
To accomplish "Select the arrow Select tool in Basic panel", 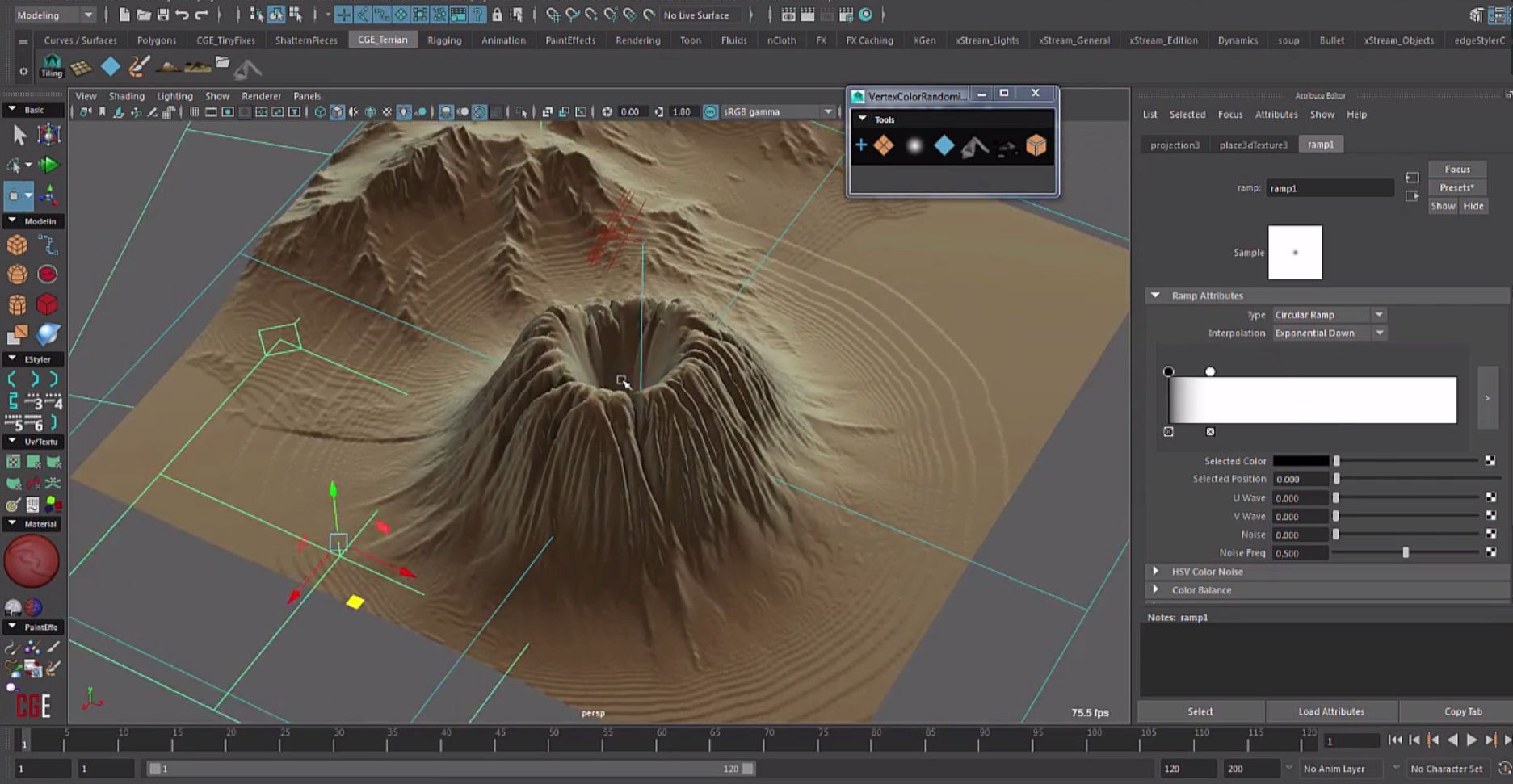I will click(x=19, y=135).
